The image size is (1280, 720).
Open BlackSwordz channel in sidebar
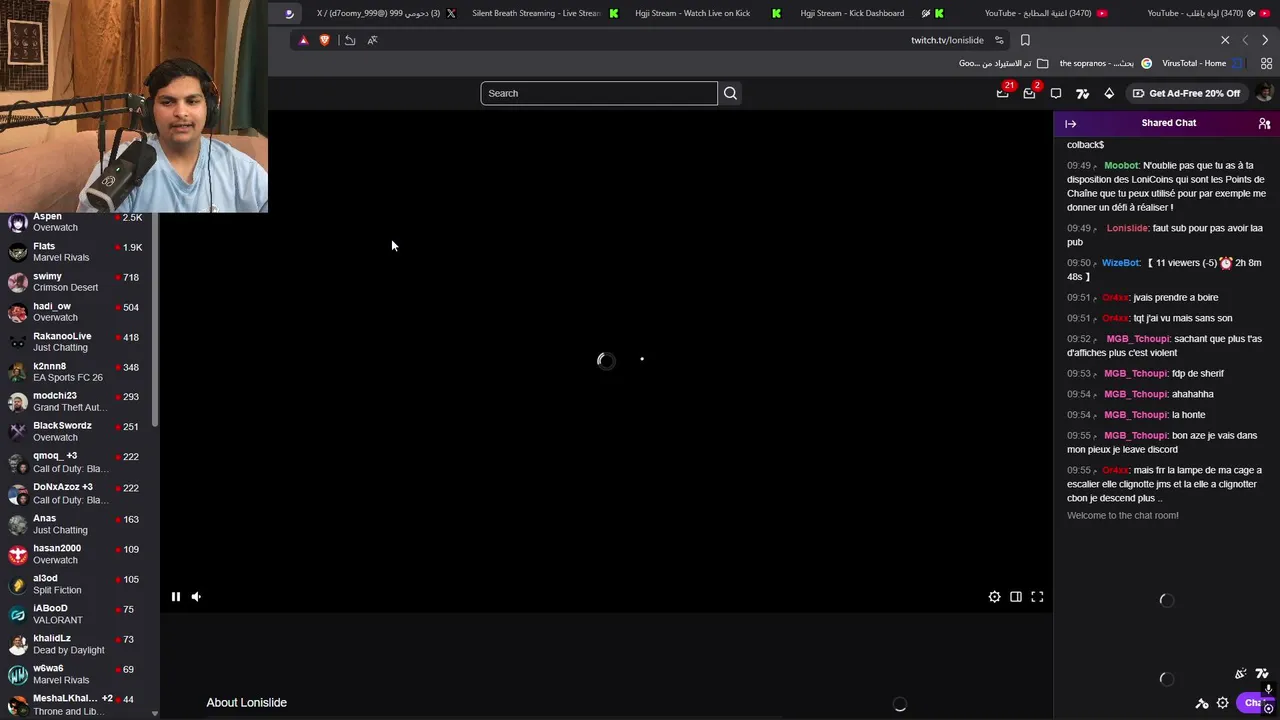[78, 431]
